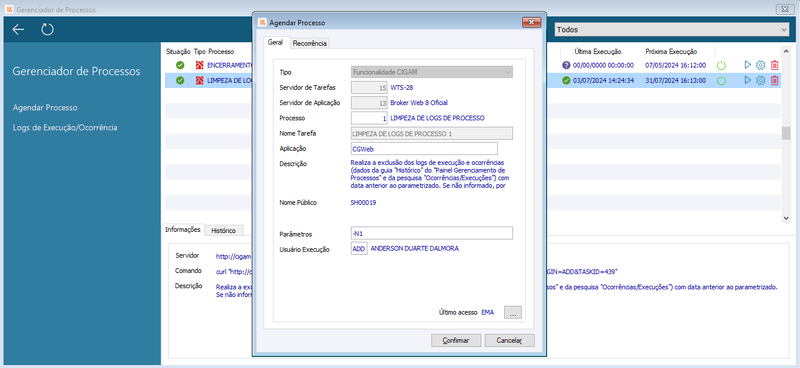The height and width of the screenshot is (368, 800).
Task: Click the next execution date 07/05/2024 16:12:00
Action: [x=675, y=65]
